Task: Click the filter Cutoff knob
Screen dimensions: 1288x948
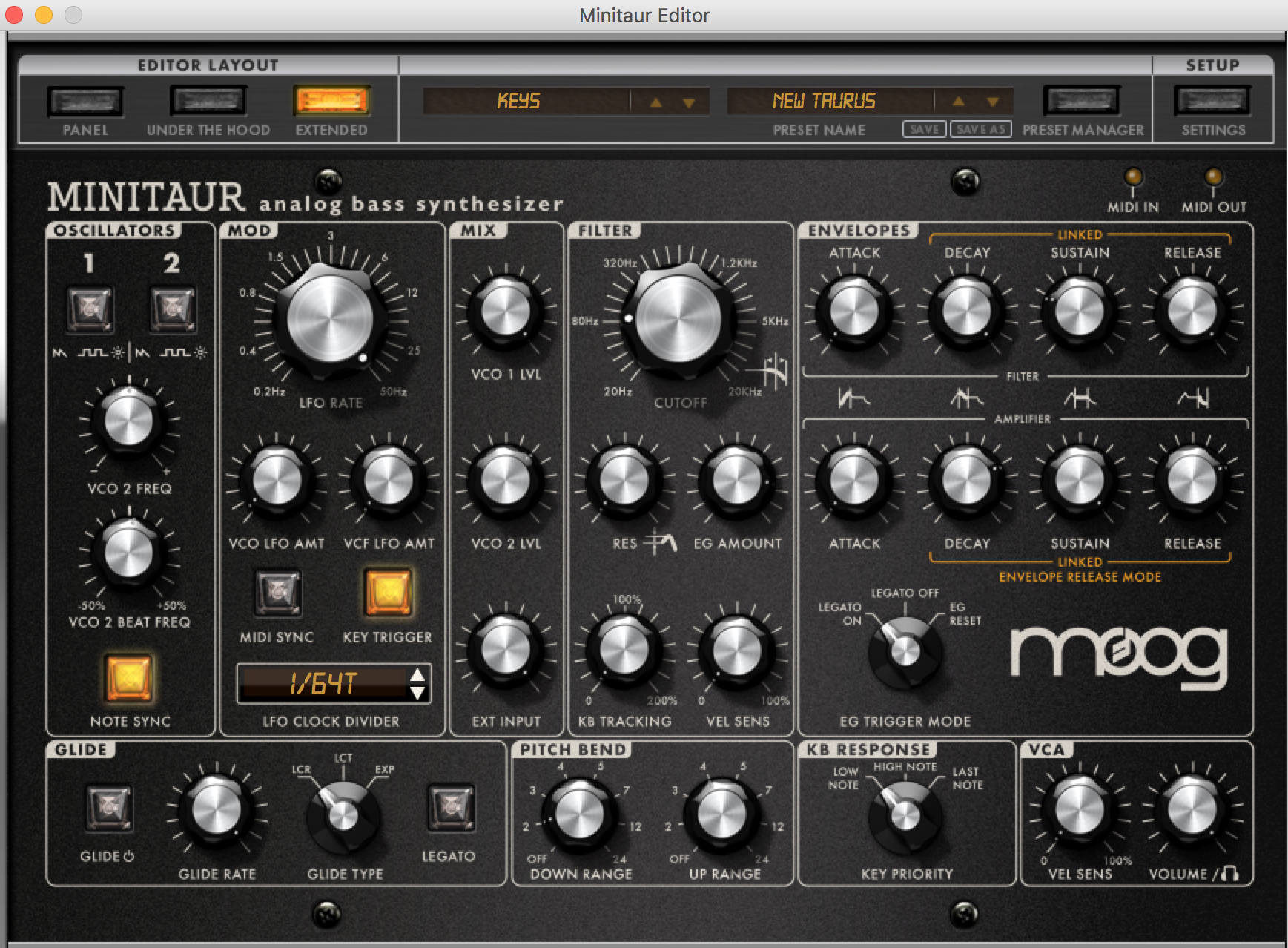Action: pos(678,319)
